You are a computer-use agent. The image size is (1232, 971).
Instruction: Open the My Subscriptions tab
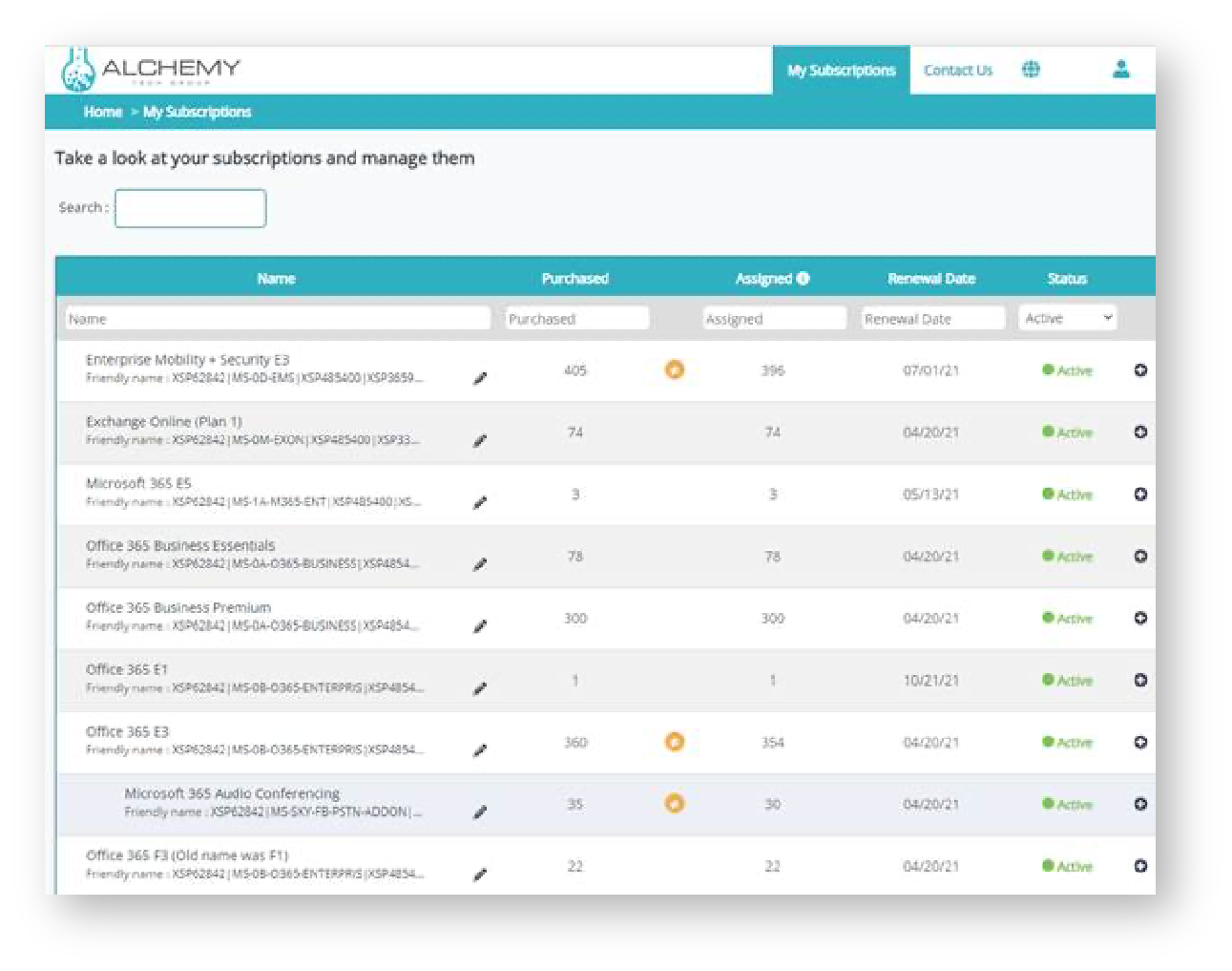point(841,71)
